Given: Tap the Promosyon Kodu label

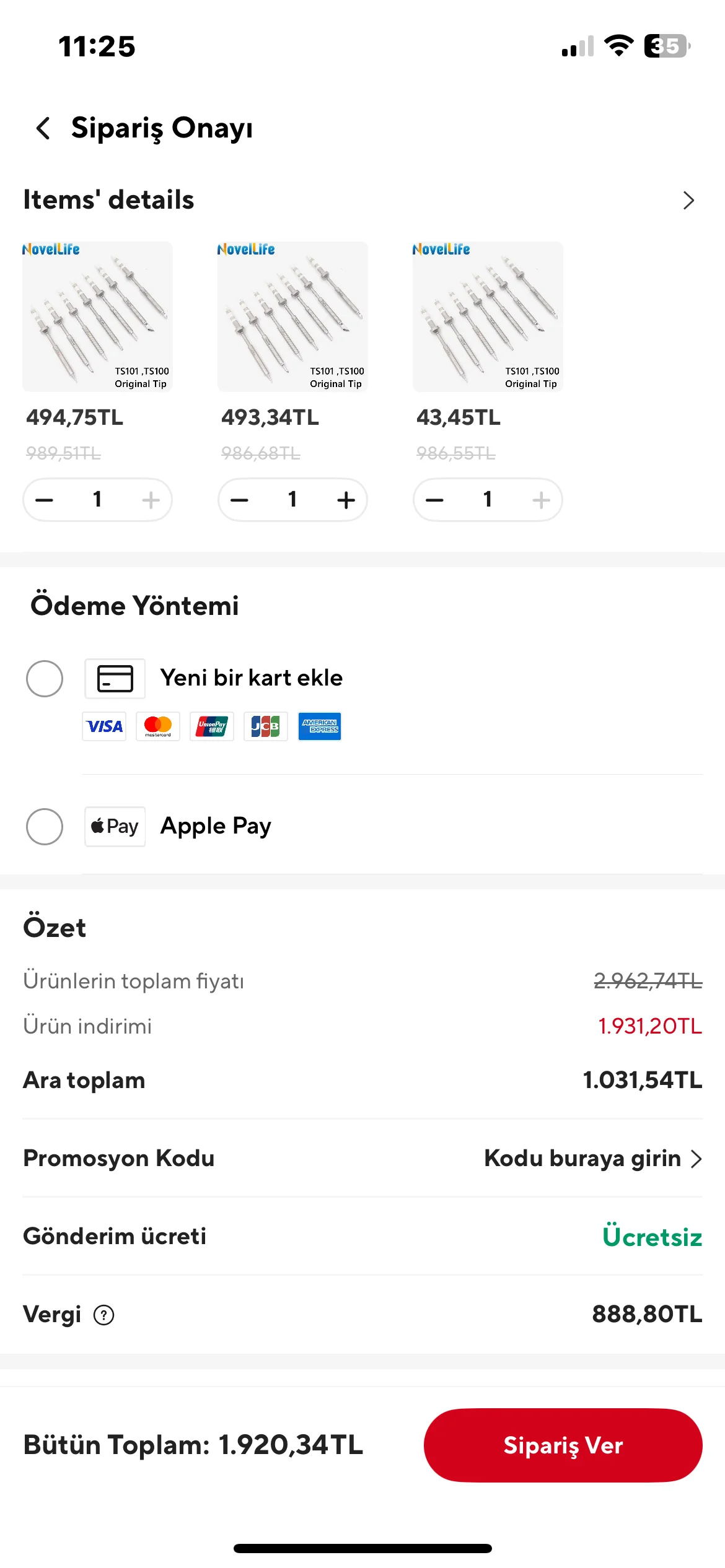Looking at the screenshot, I should 119,1158.
